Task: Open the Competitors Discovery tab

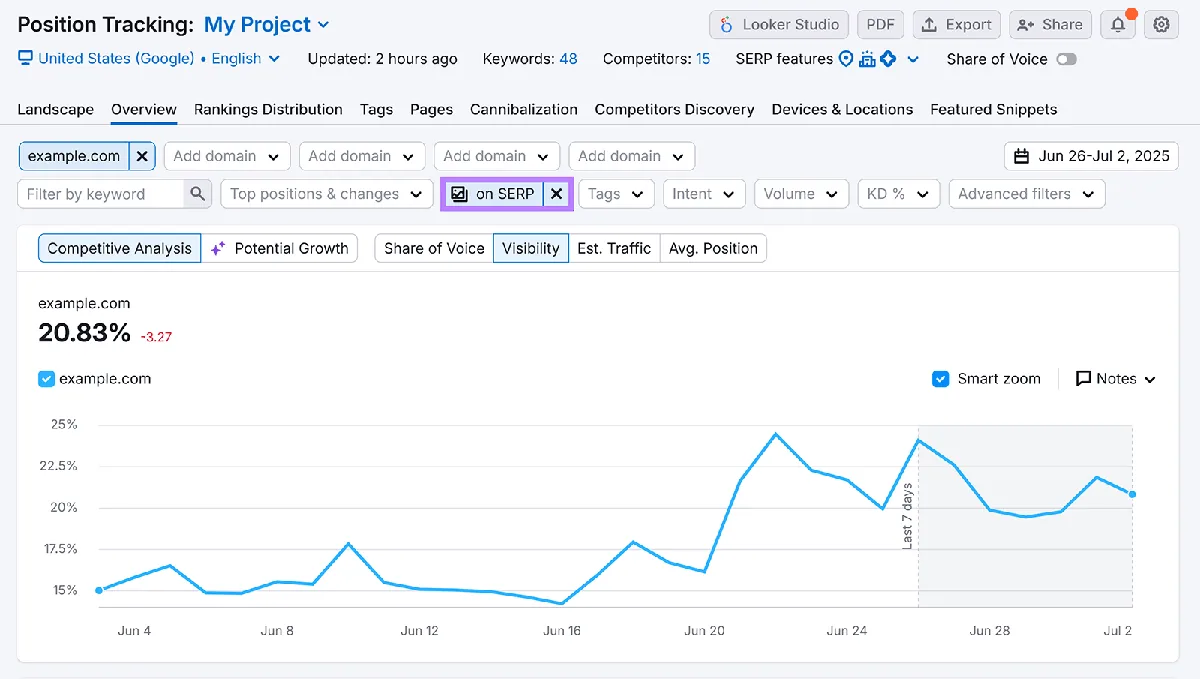Action: pyautogui.click(x=674, y=109)
